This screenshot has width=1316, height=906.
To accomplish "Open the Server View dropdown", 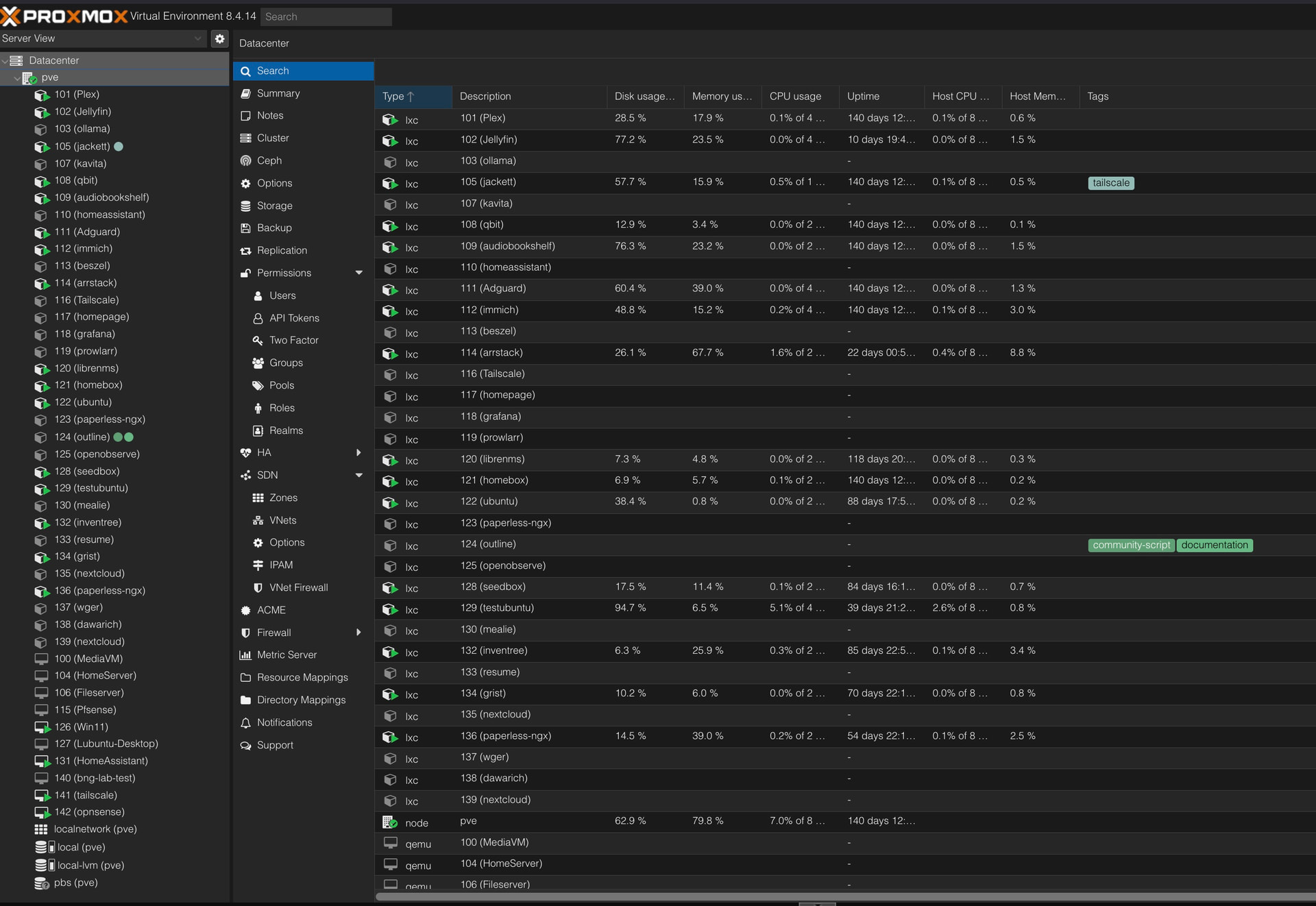I will pyautogui.click(x=103, y=38).
